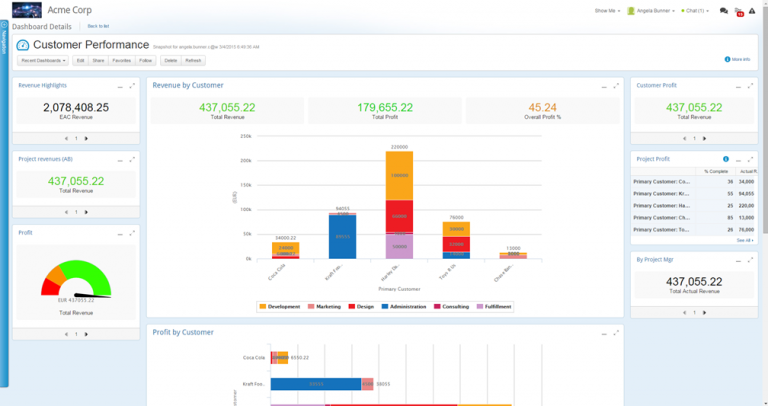Open the chat speech bubble icon in header

pos(724,11)
